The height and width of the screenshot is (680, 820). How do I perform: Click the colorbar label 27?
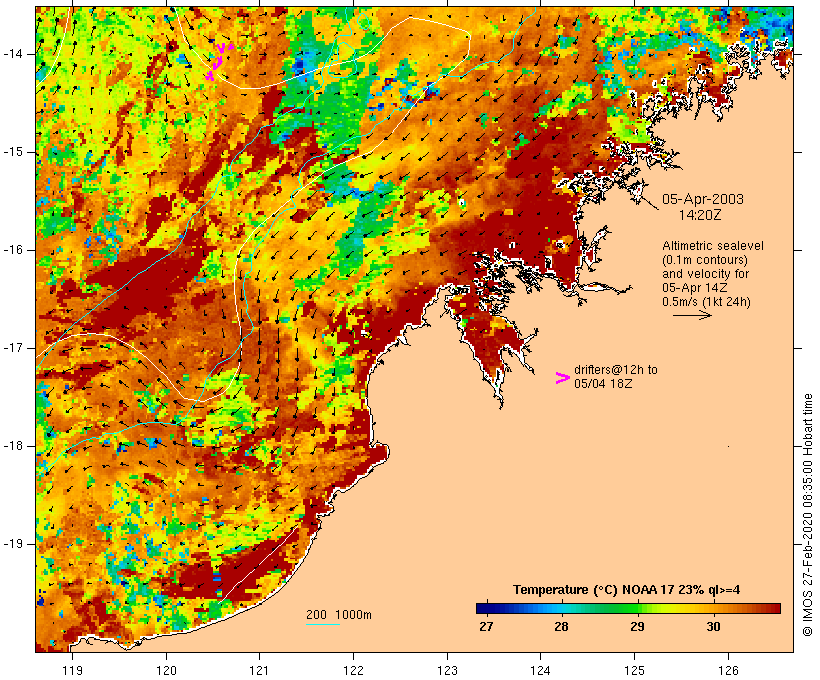pyautogui.click(x=486, y=627)
